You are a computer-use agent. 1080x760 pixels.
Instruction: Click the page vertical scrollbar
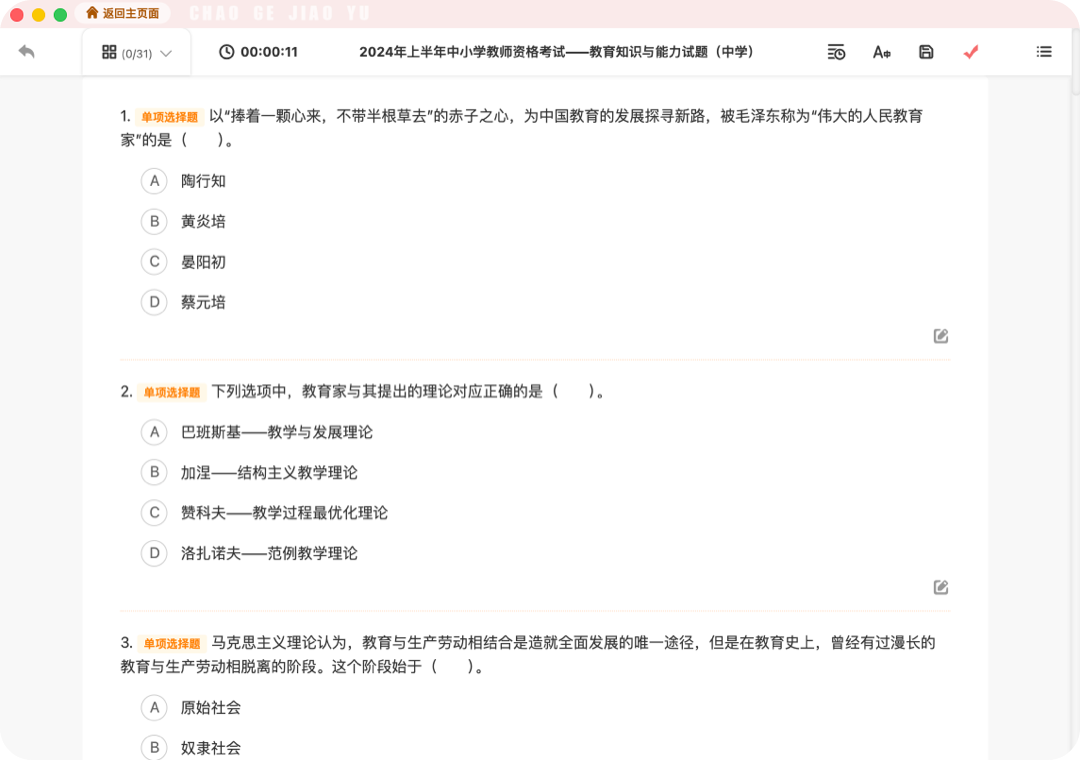click(x=1075, y=62)
